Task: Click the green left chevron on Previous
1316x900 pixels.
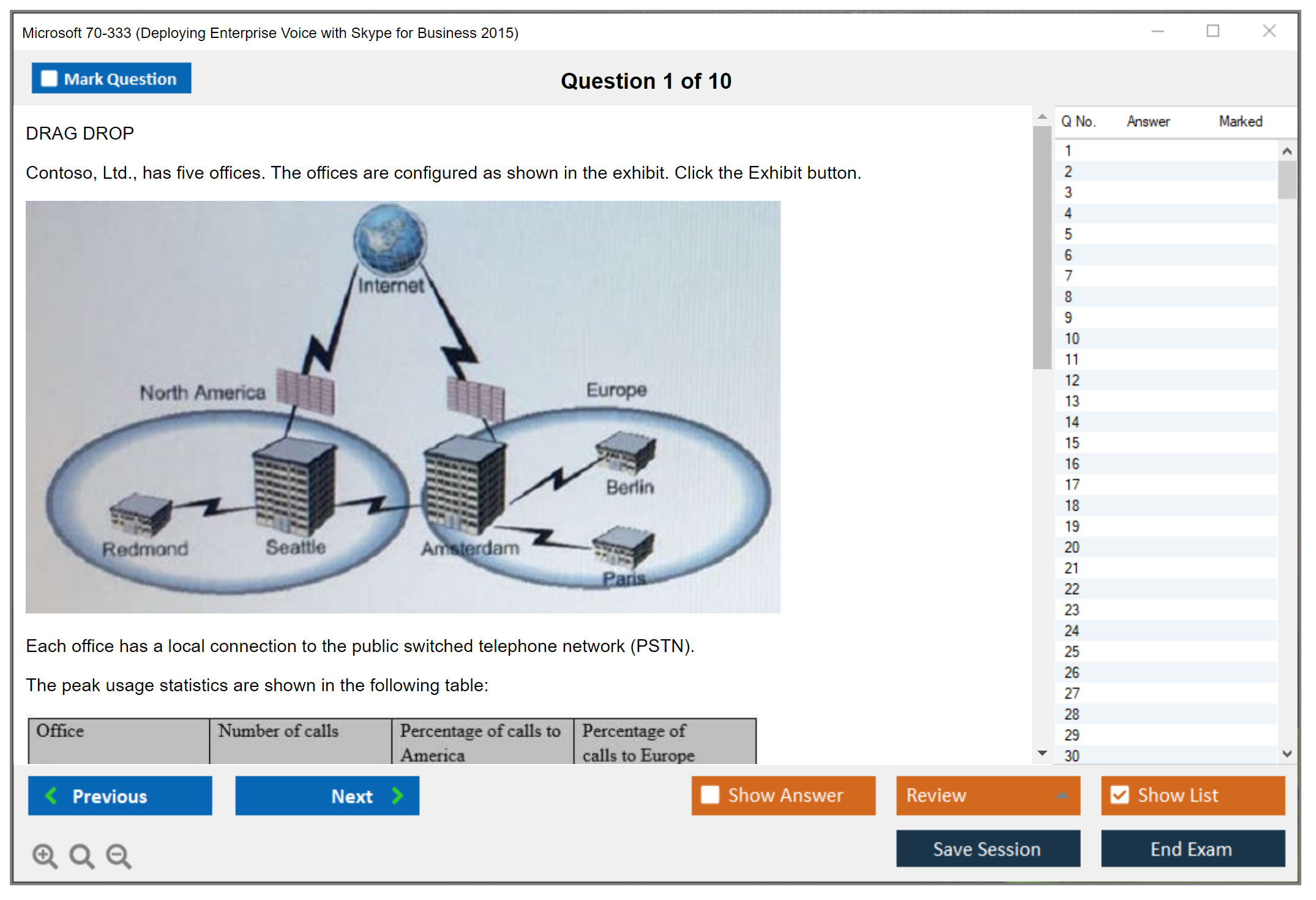Action: tap(51, 795)
